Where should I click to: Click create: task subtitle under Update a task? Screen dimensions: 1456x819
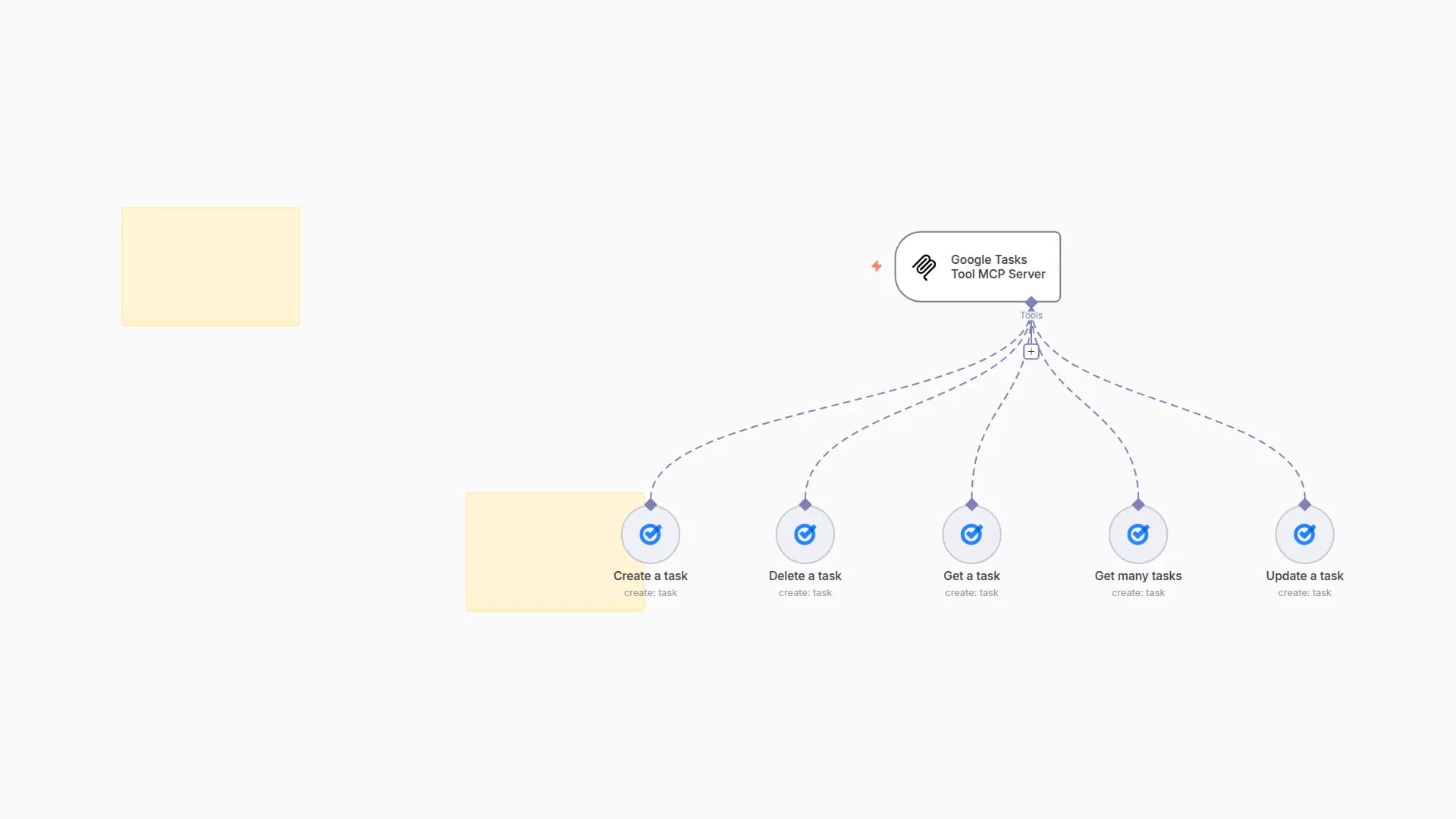[x=1304, y=593]
